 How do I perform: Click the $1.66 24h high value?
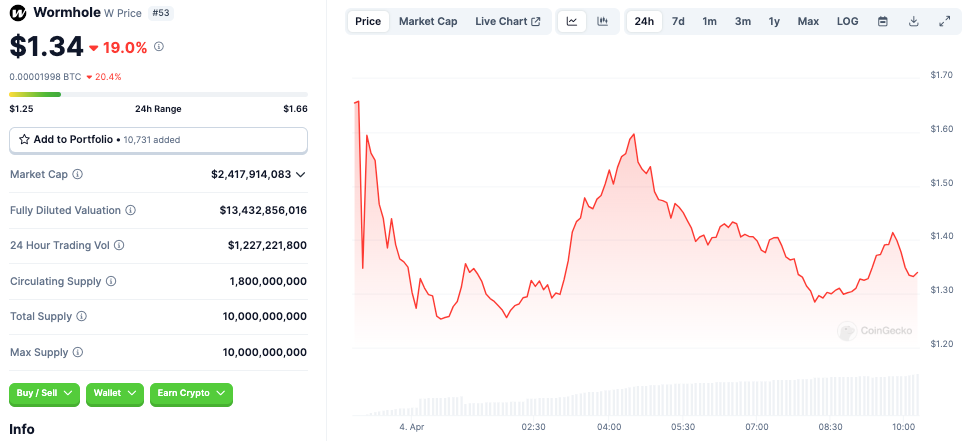point(295,109)
